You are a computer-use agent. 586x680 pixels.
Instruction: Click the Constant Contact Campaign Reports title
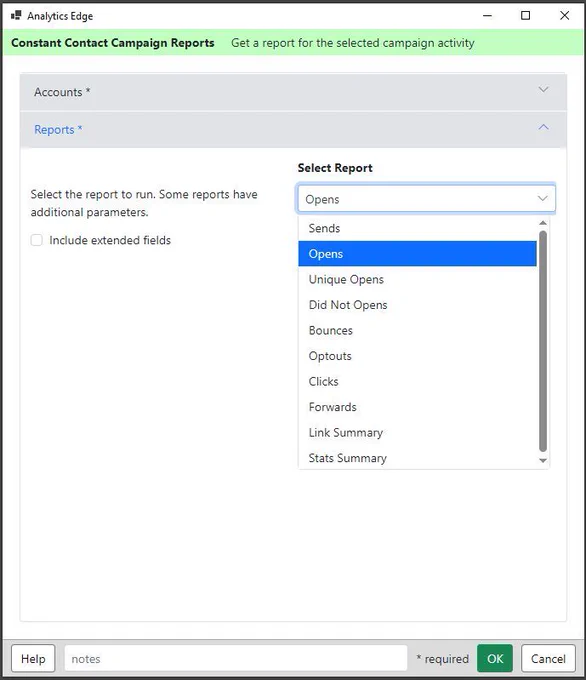tap(113, 43)
